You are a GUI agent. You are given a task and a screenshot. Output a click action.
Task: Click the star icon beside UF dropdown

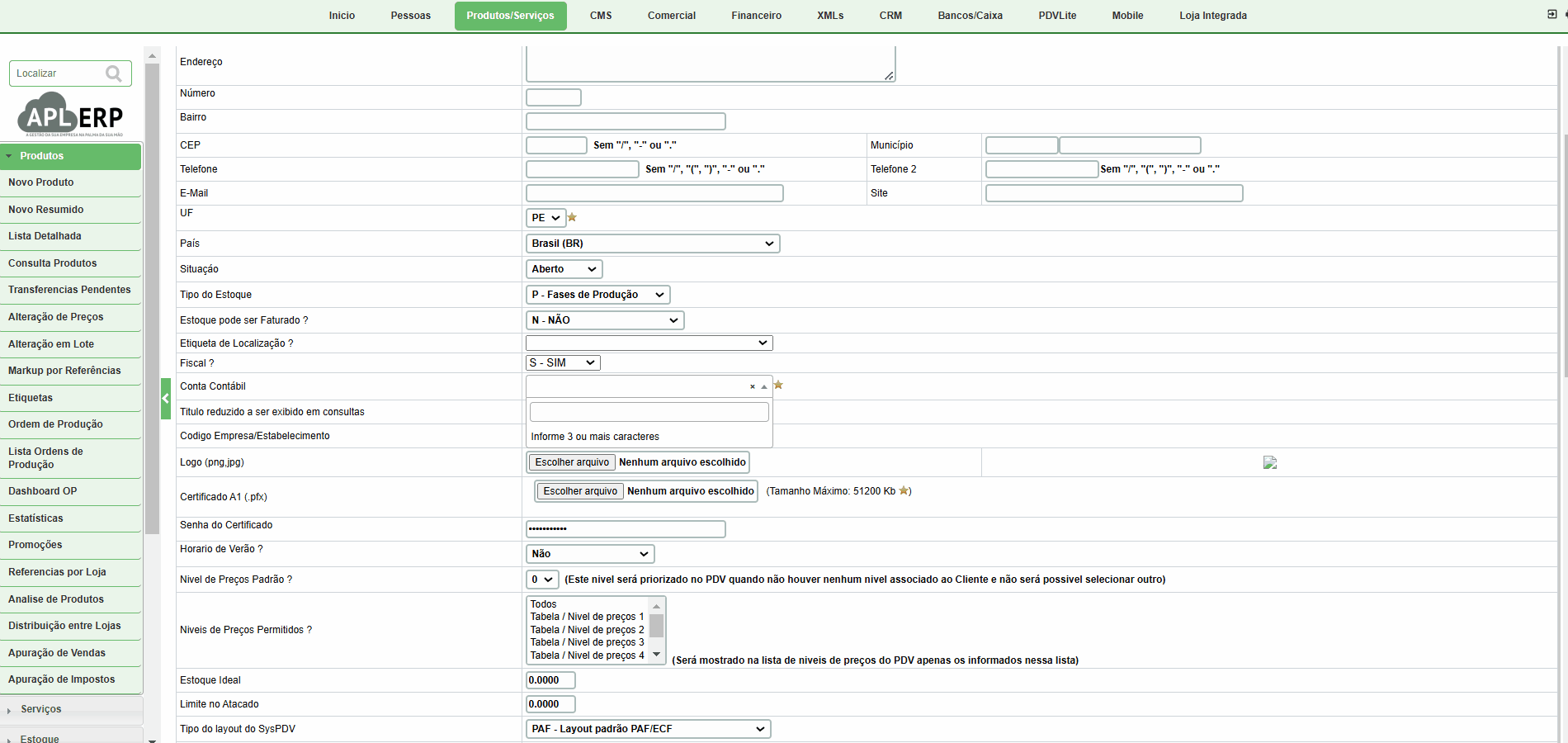coord(572,217)
